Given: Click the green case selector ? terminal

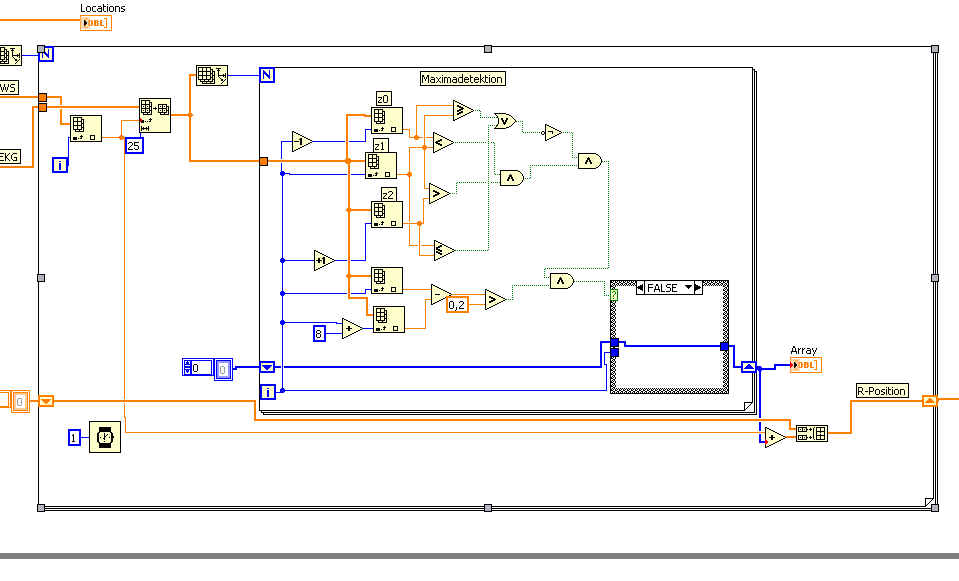Looking at the screenshot, I should pos(614,295).
